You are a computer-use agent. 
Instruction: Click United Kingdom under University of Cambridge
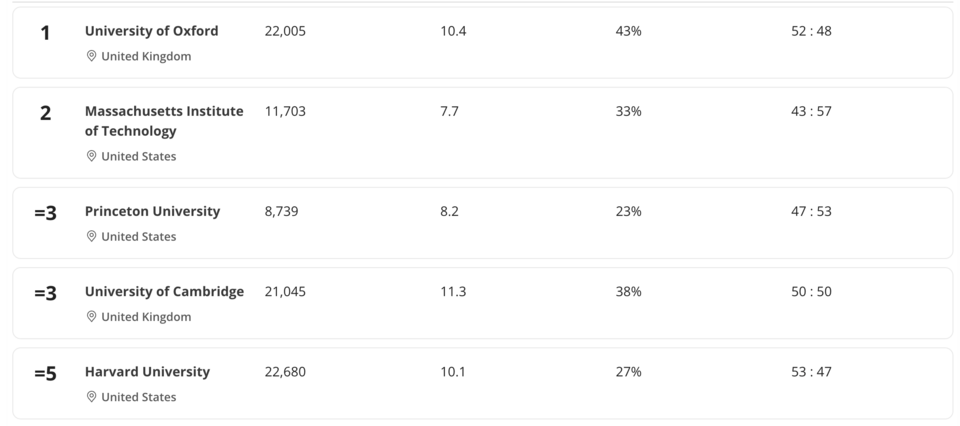coord(146,317)
